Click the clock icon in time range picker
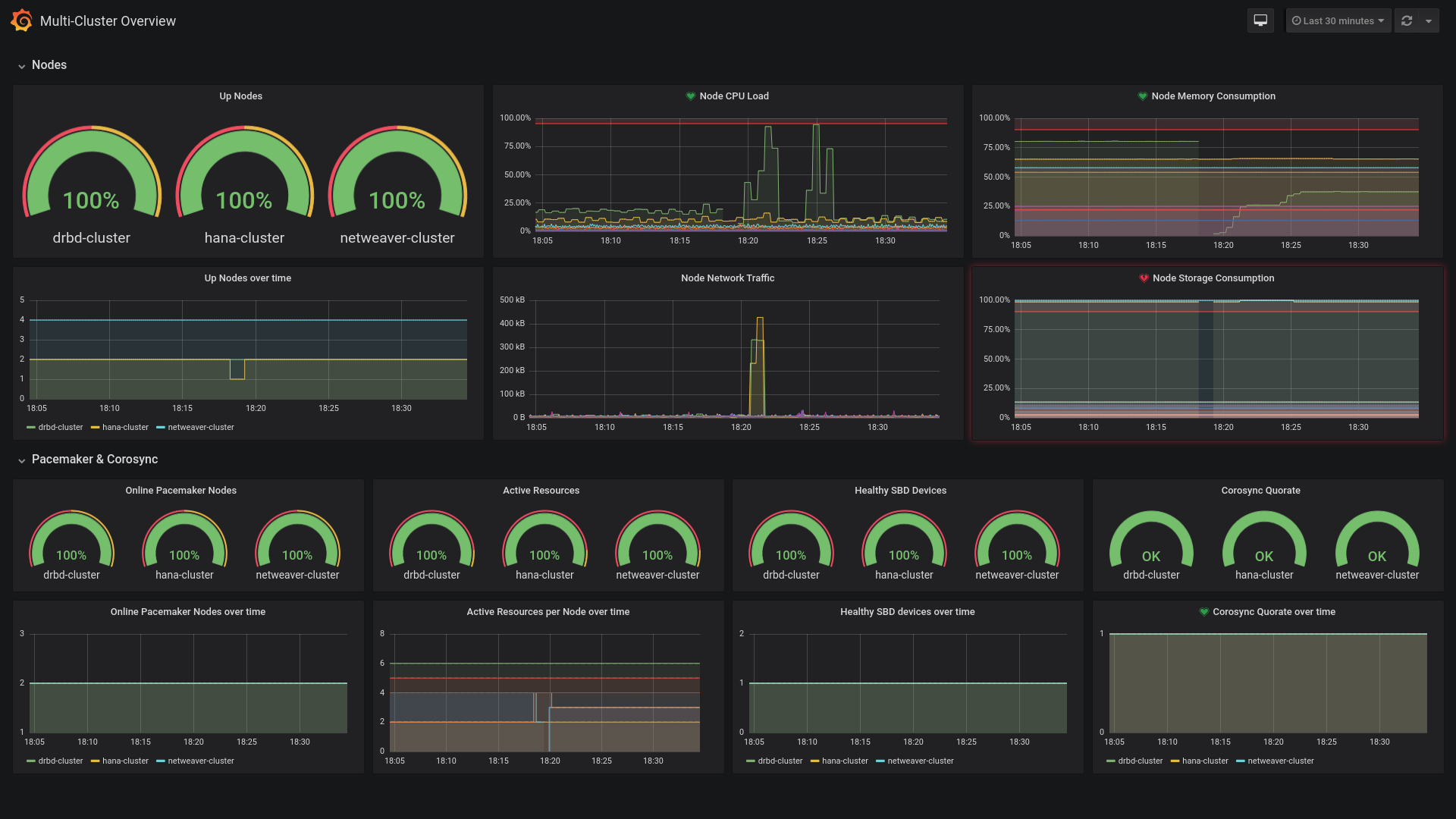Viewport: 1456px width, 819px height. 1296,21
